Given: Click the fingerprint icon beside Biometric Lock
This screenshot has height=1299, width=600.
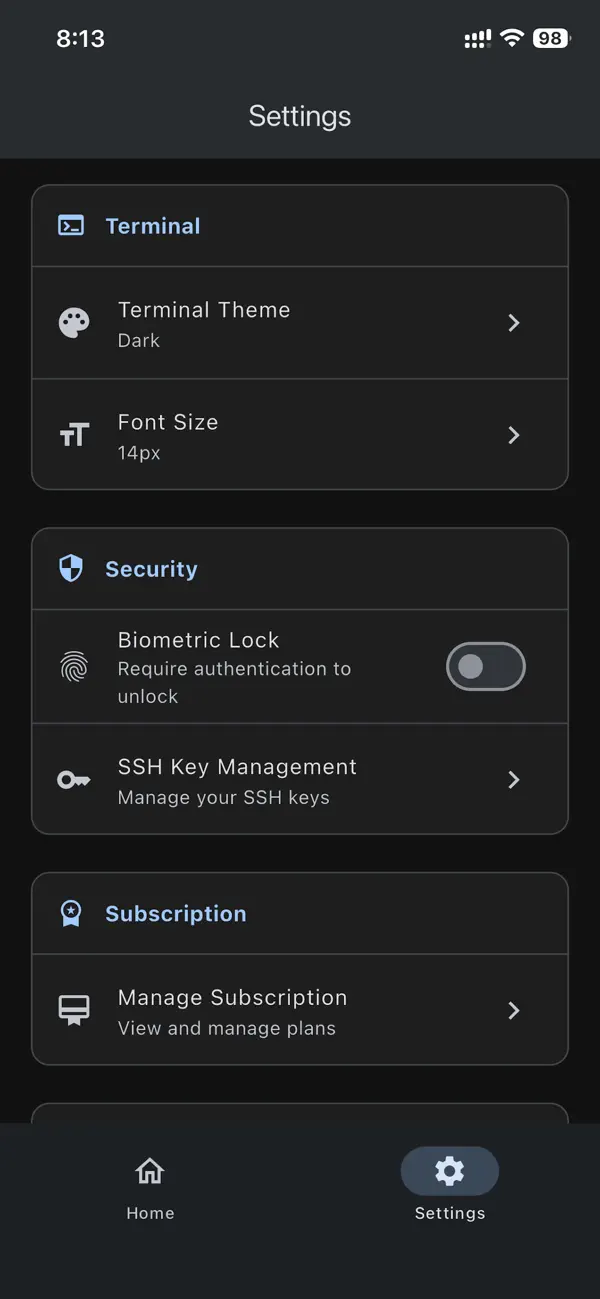Looking at the screenshot, I should 74,667.
